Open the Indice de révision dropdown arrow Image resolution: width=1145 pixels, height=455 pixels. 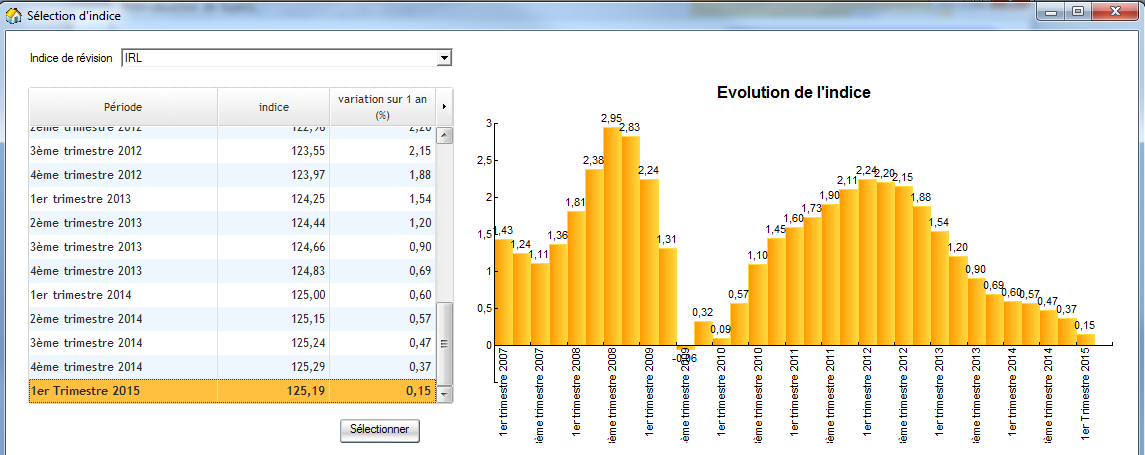[x=443, y=58]
